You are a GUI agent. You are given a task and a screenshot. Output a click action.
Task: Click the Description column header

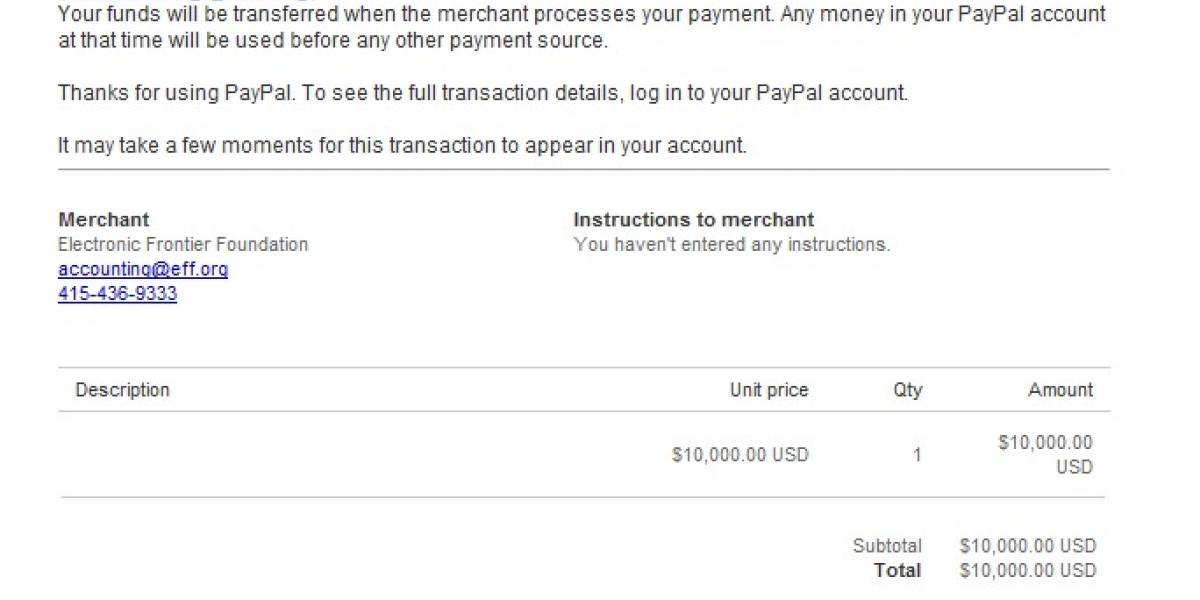pyautogui.click(x=123, y=390)
